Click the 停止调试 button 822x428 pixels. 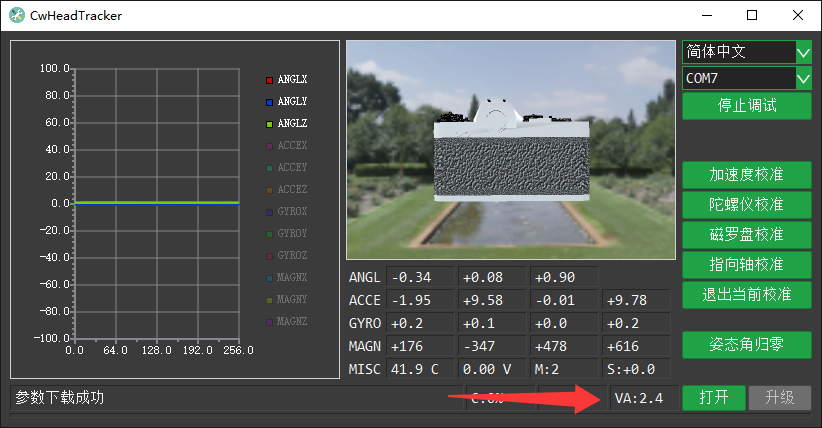click(747, 106)
